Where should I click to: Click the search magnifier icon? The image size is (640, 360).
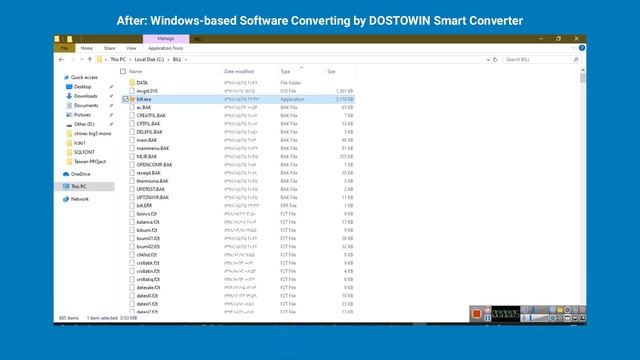click(576, 60)
